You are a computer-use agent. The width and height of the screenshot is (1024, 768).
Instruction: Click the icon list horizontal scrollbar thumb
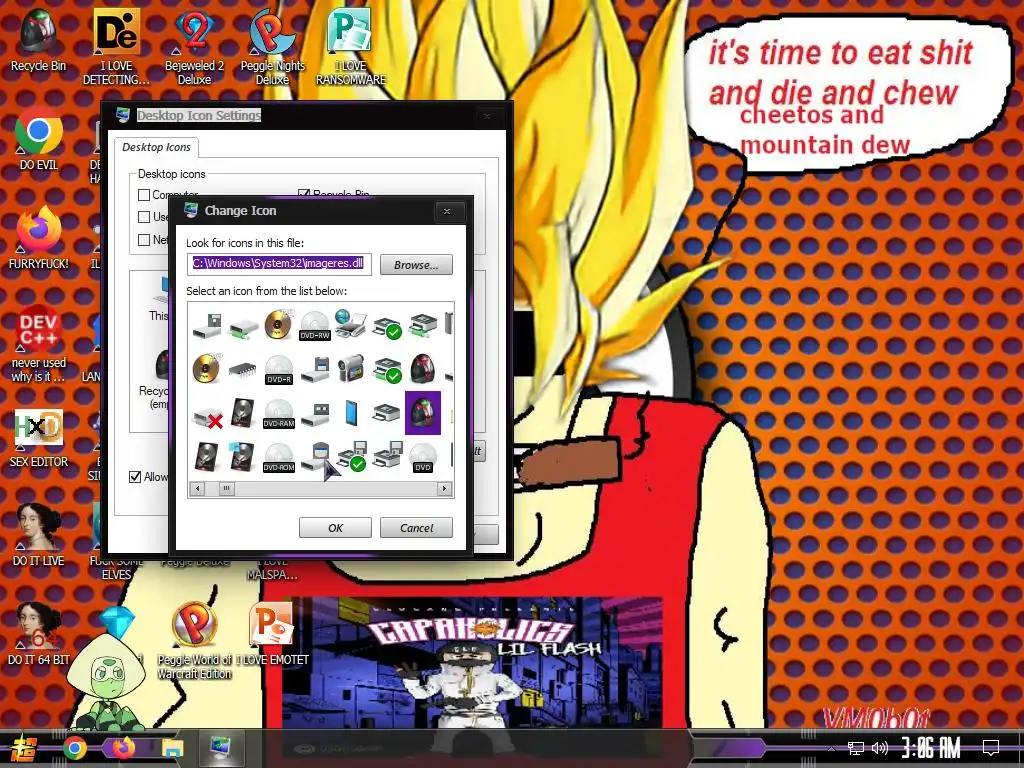click(226, 488)
